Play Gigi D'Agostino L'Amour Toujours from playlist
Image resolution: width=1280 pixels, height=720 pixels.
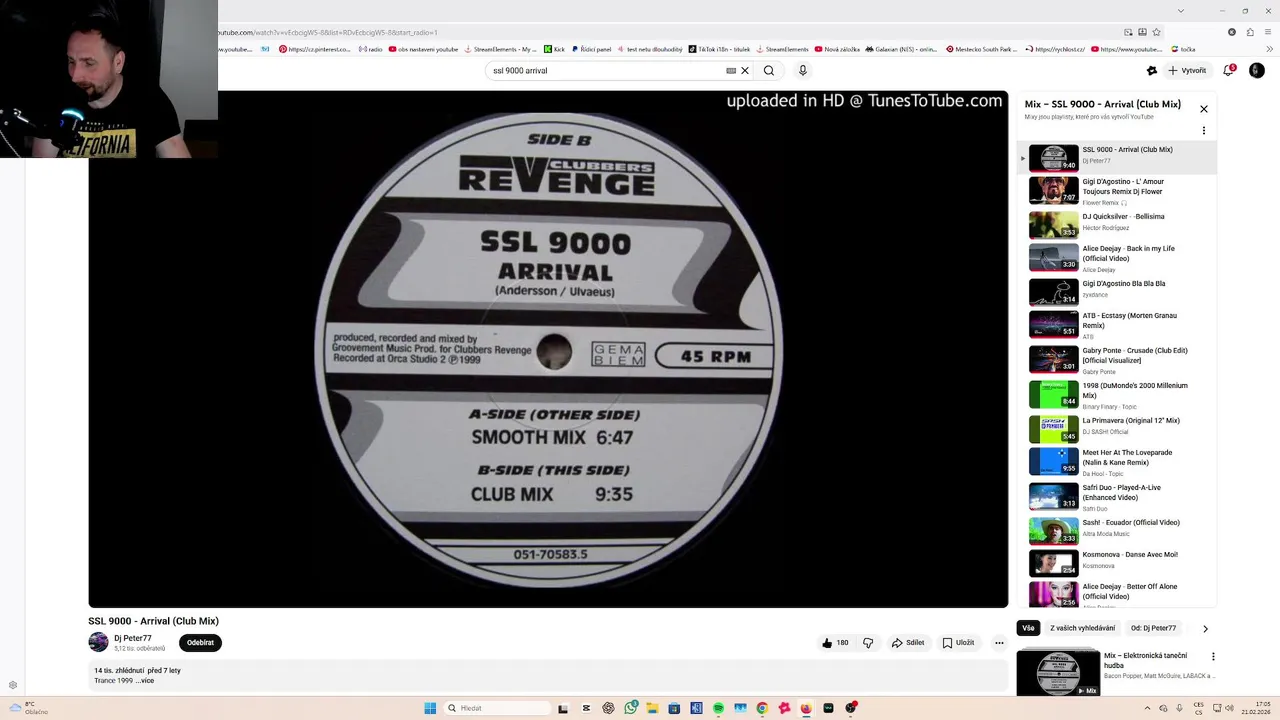(1118, 190)
